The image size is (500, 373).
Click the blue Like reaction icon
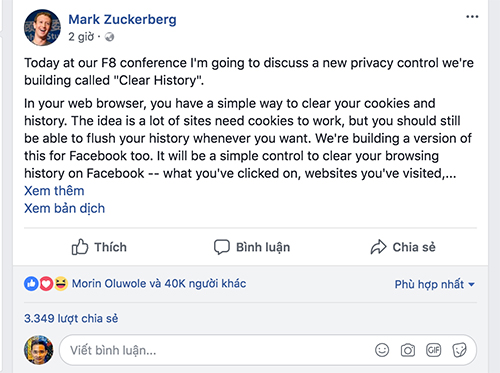pyautogui.click(x=31, y=284)
